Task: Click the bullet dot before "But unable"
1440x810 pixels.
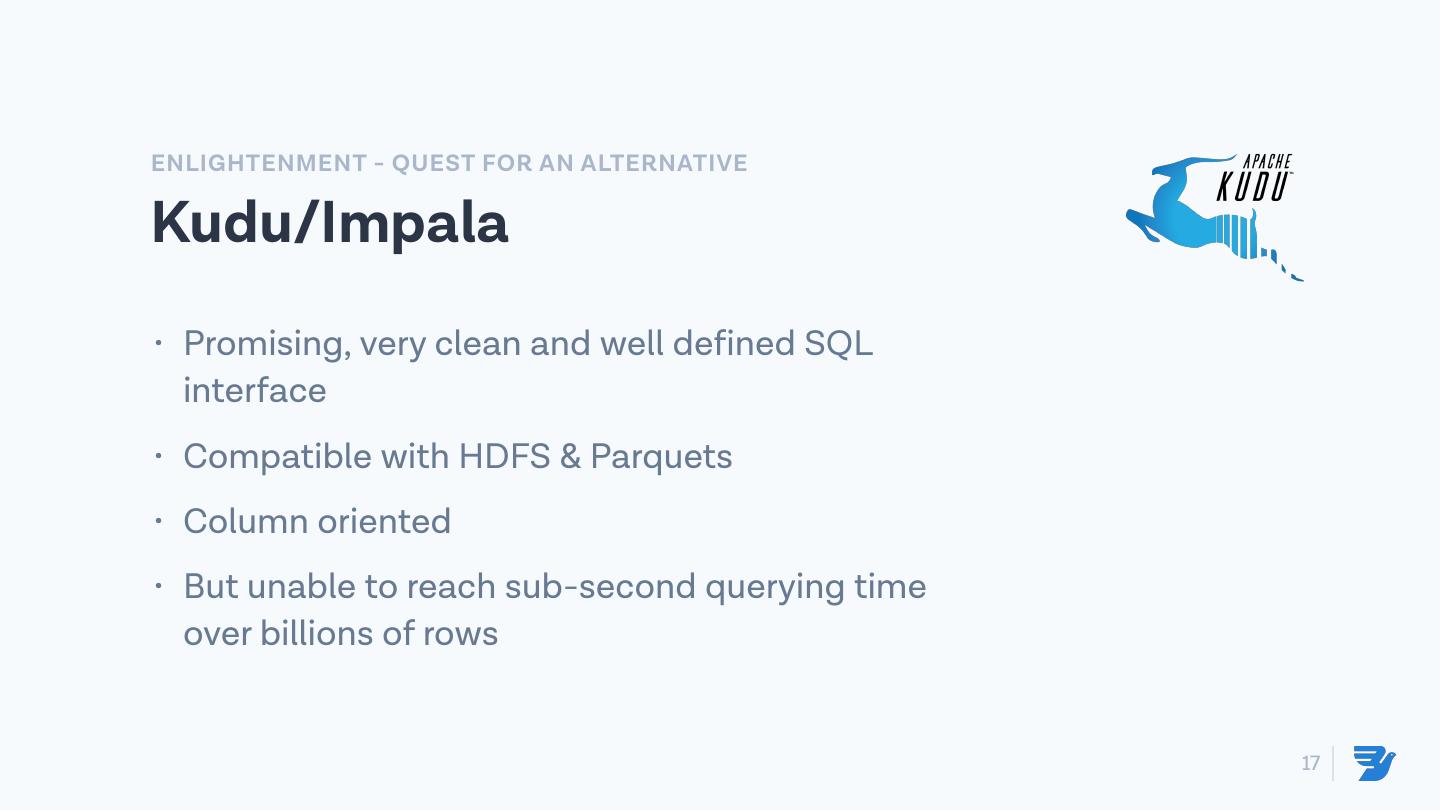Action: click(x=158, y=587)
